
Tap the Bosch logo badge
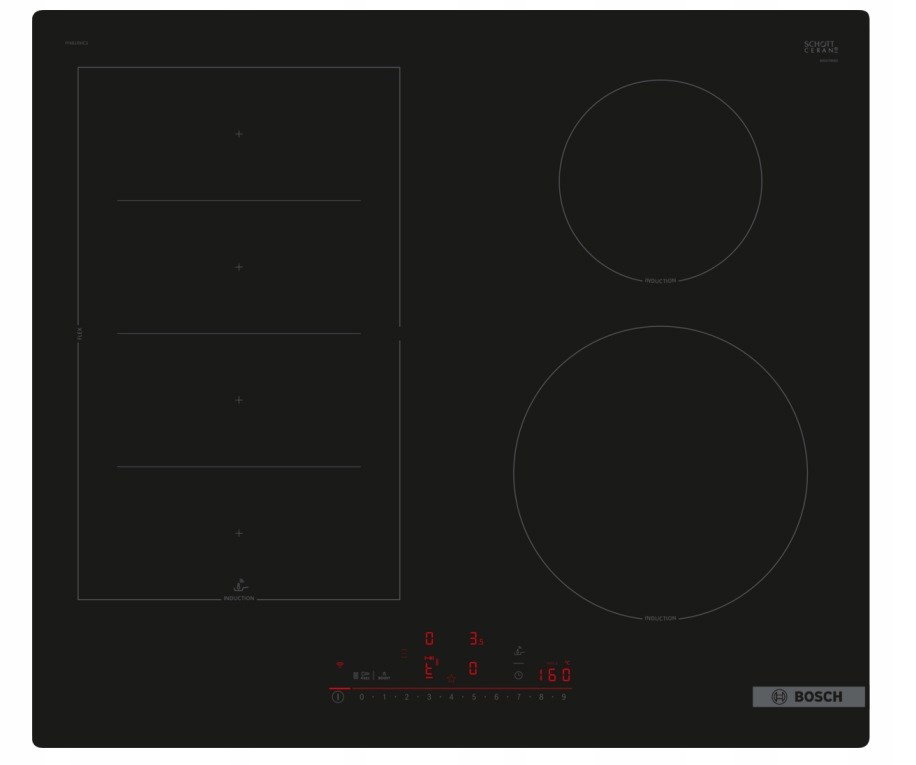point(809,697)
